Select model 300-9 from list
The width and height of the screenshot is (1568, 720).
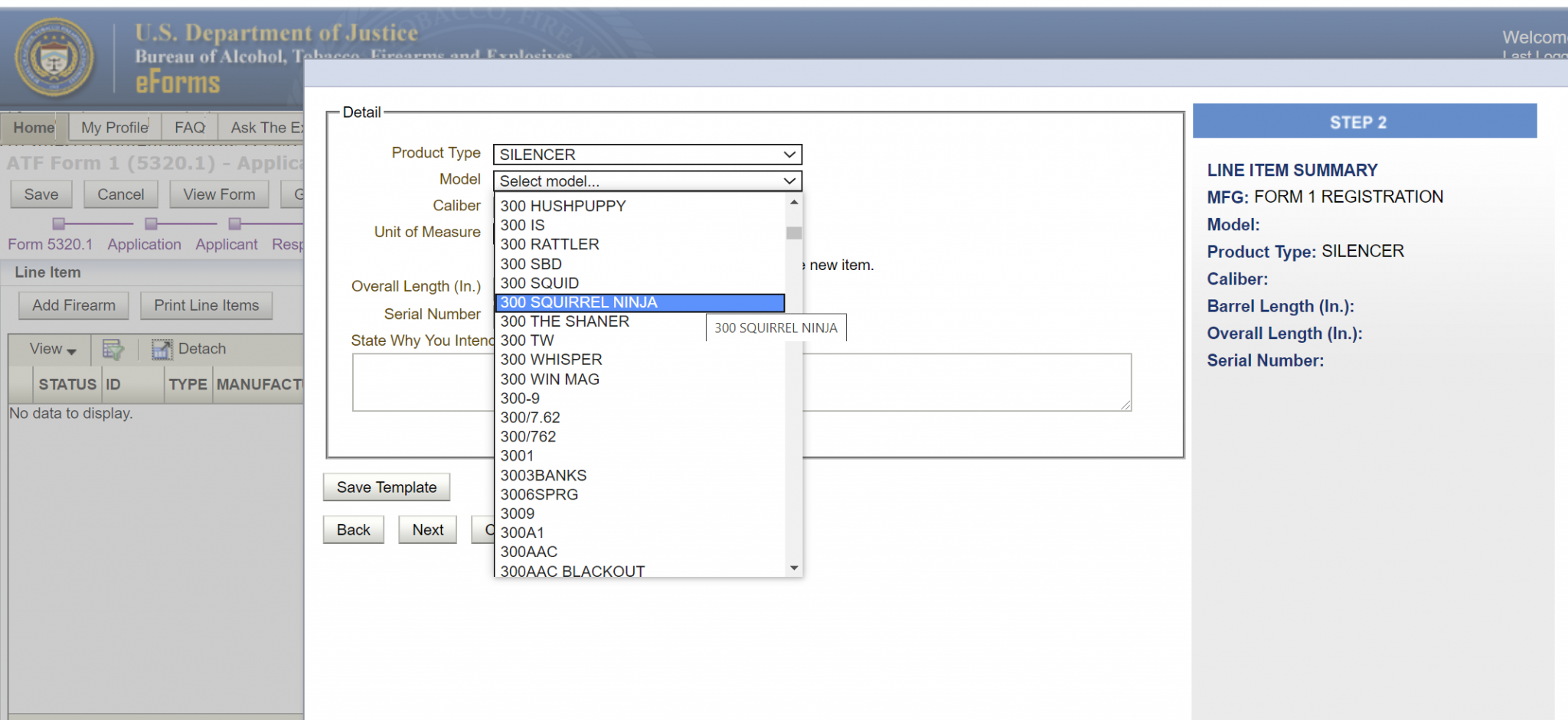pyautogui.click(x=640, y=399)
